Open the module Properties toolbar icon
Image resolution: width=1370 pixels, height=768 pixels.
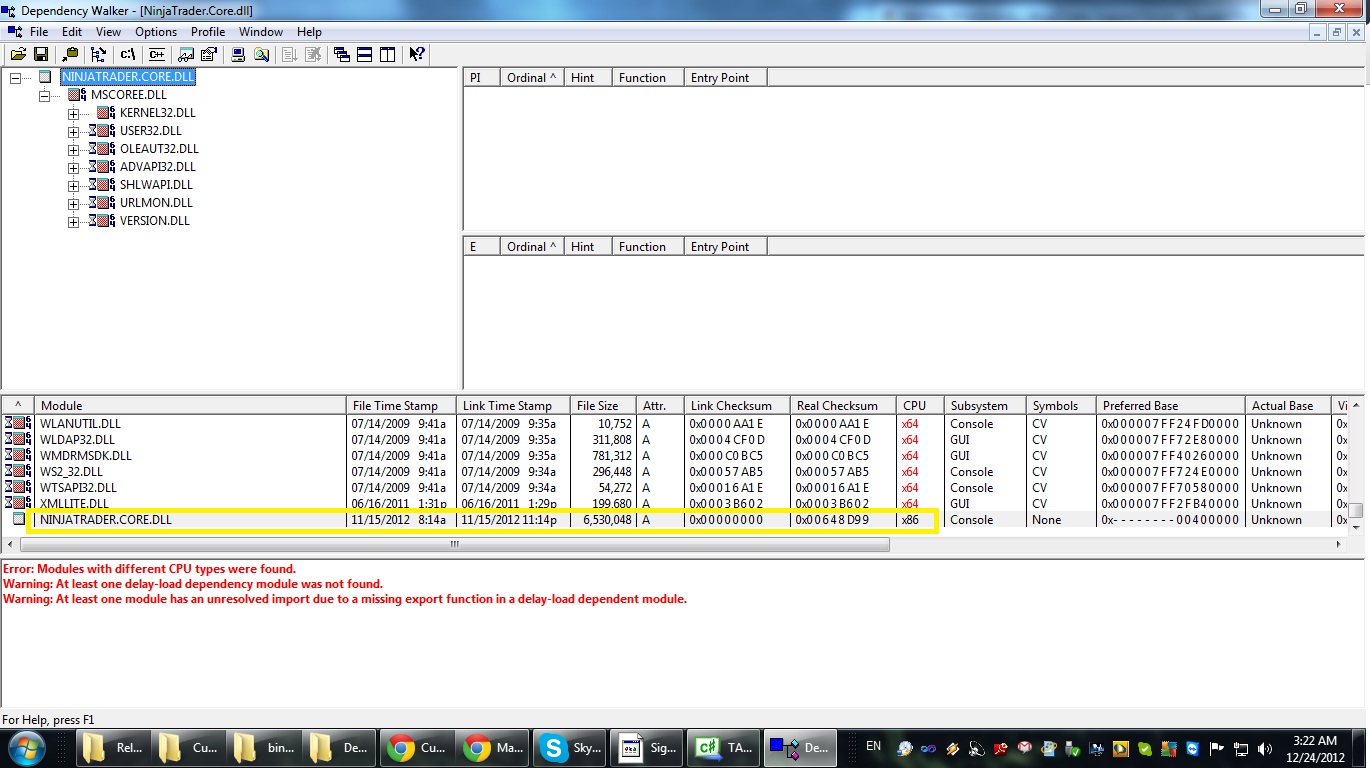209,54
